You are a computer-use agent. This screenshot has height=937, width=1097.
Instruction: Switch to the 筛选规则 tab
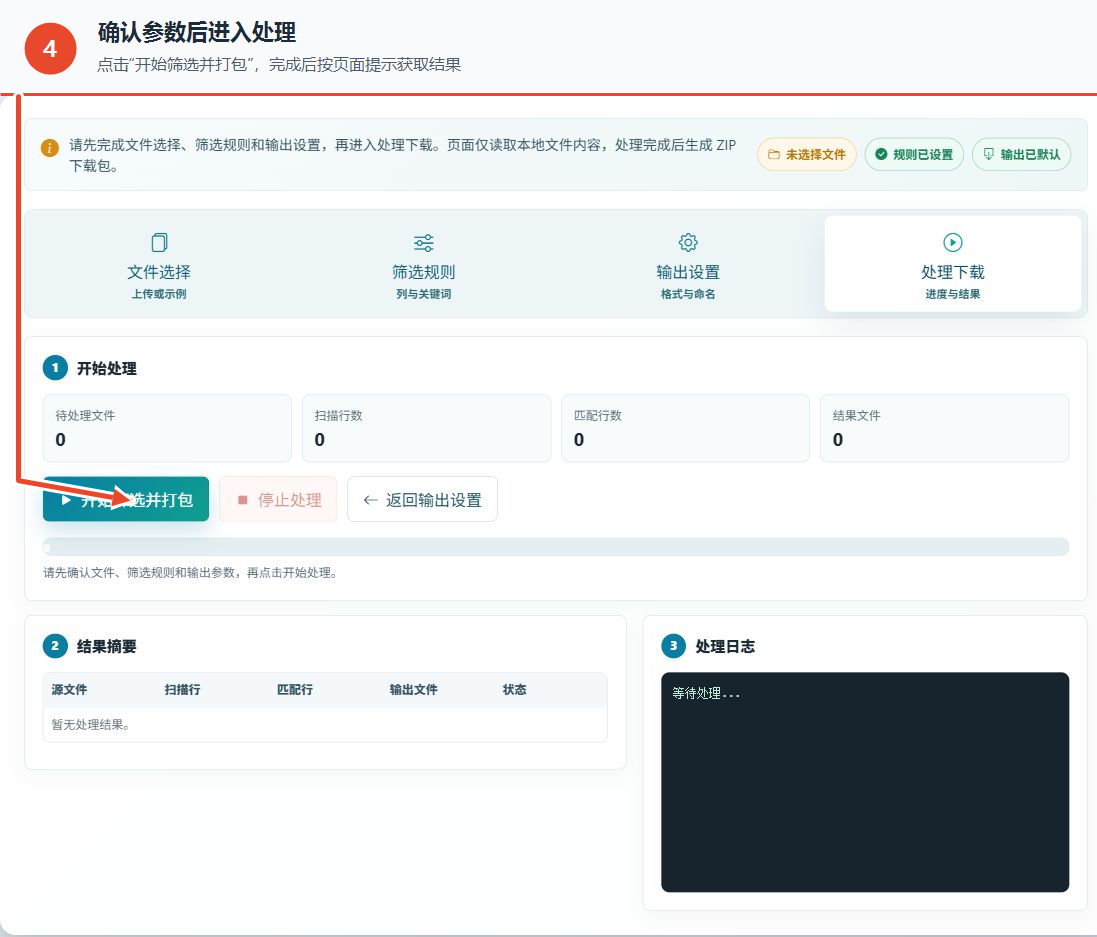click(423, 264)
